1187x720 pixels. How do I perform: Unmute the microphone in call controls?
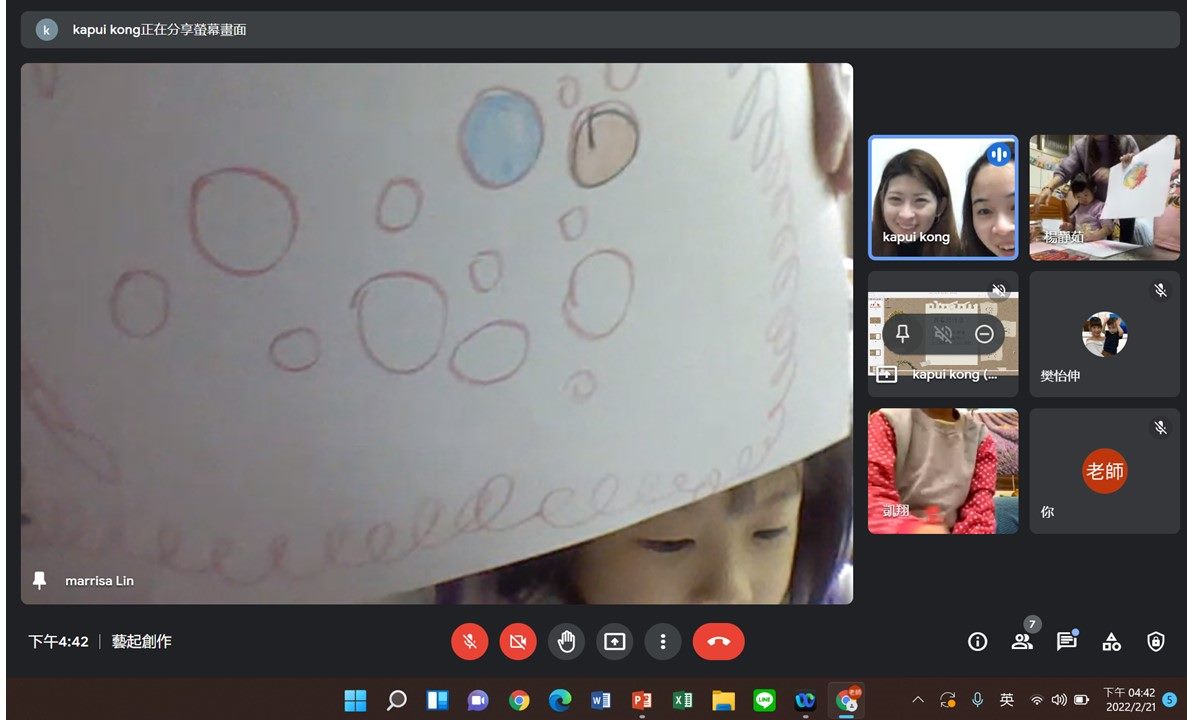469,642
